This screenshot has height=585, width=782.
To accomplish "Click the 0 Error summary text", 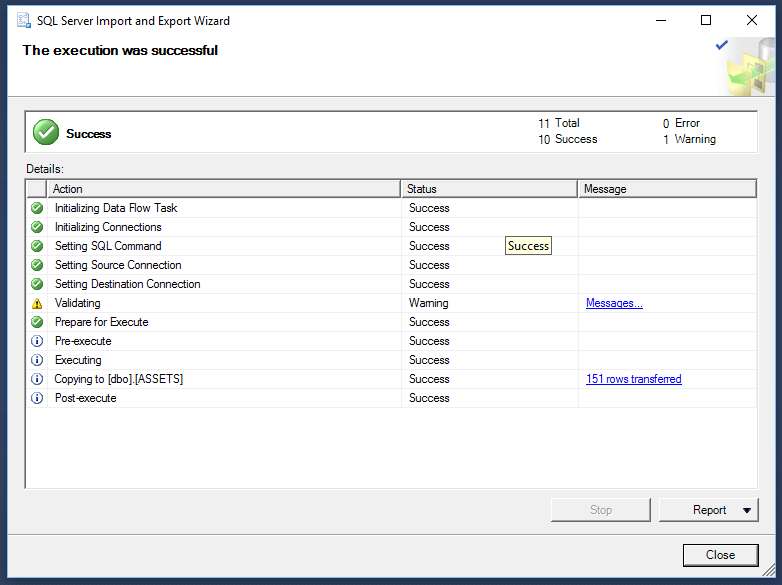I will (x=681, y=123).
